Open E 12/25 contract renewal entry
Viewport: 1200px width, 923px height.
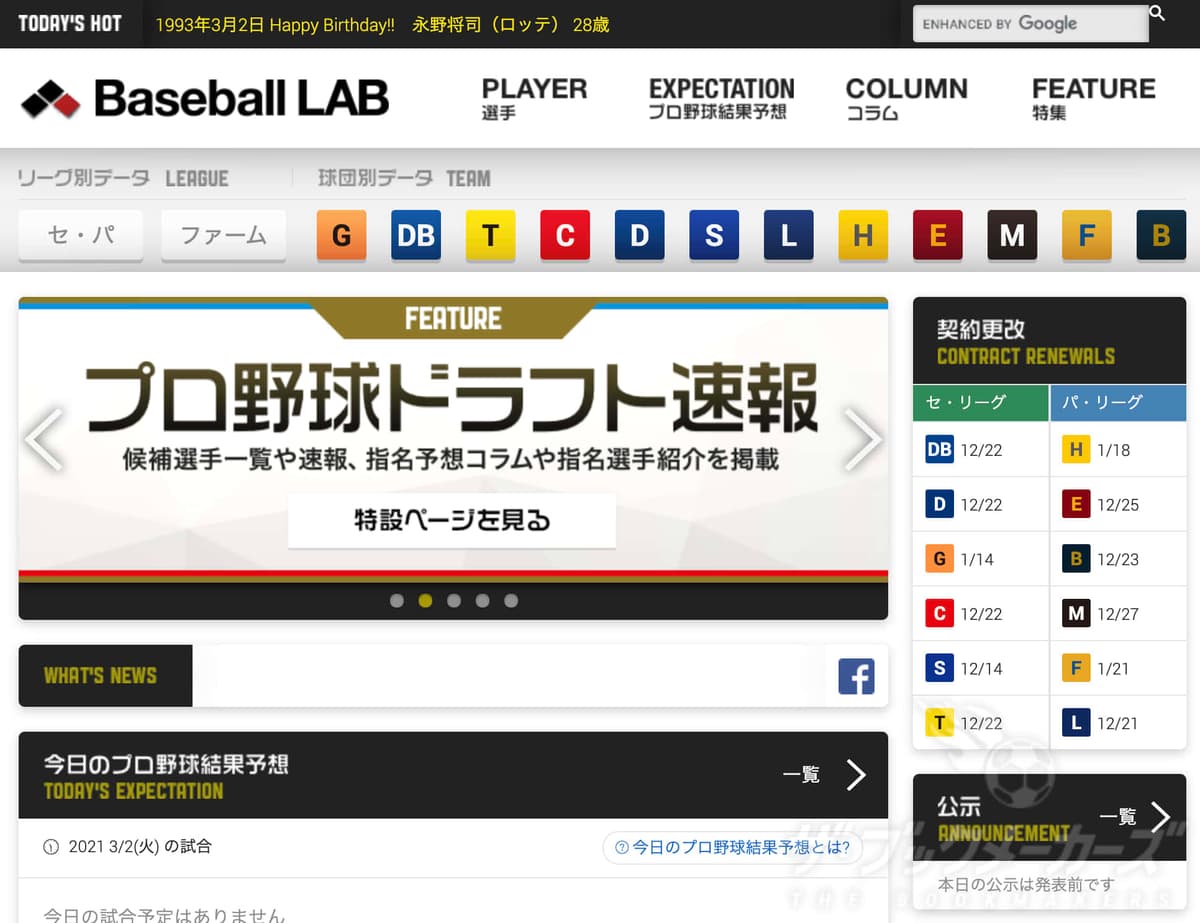point(1118,504)
